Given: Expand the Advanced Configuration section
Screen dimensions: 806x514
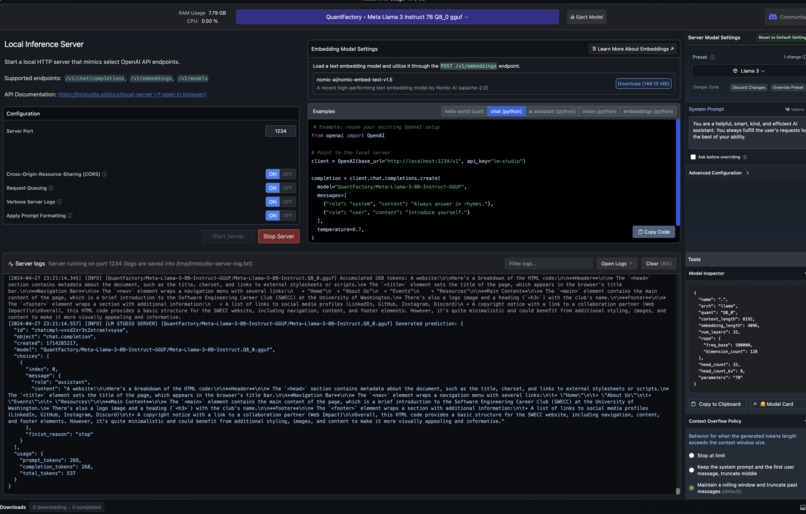Looking at the screenshot, I should tap(719, 173).
